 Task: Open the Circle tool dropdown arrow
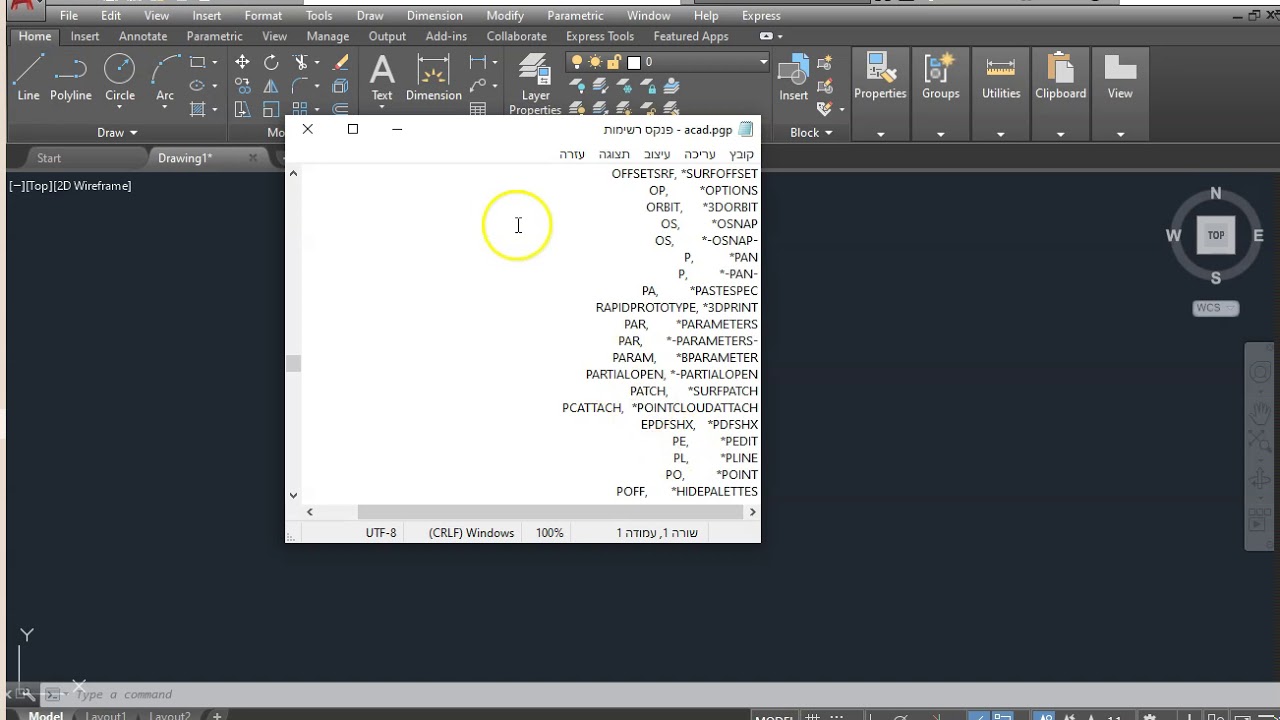(120, 107)
